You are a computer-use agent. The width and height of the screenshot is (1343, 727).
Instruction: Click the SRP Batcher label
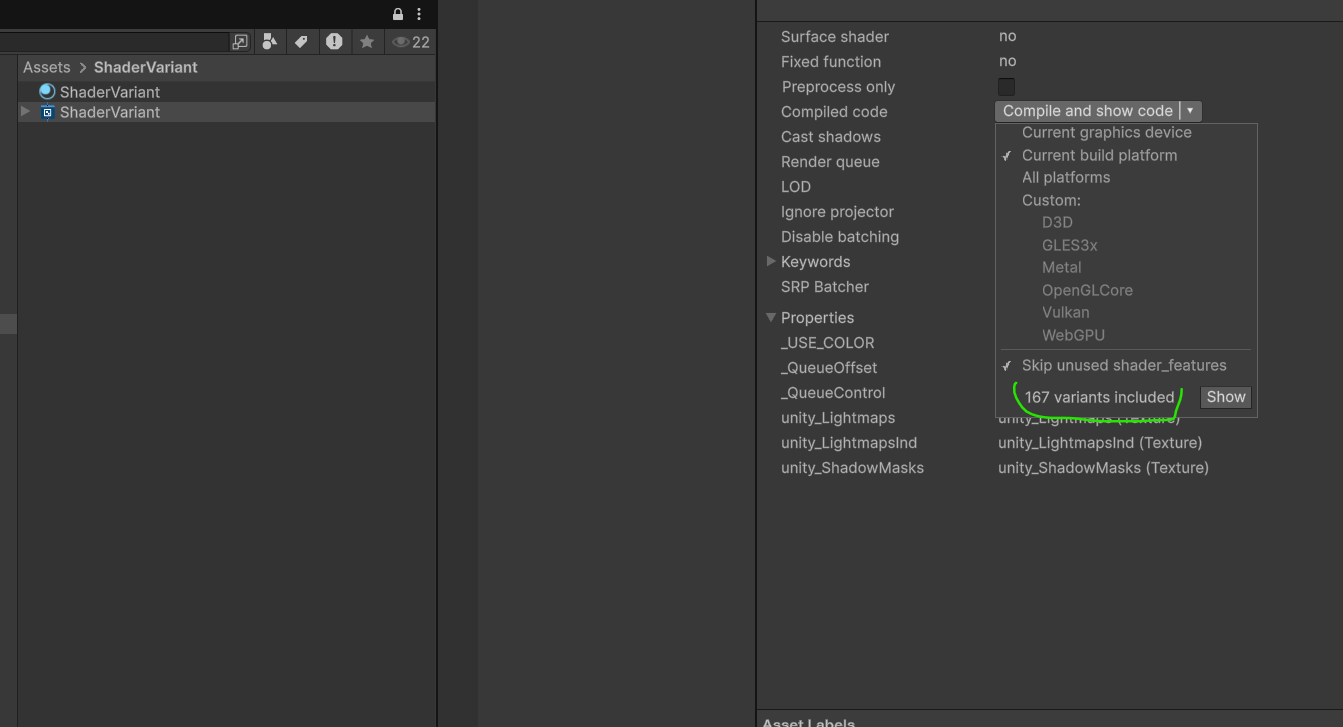click(824, 287)
